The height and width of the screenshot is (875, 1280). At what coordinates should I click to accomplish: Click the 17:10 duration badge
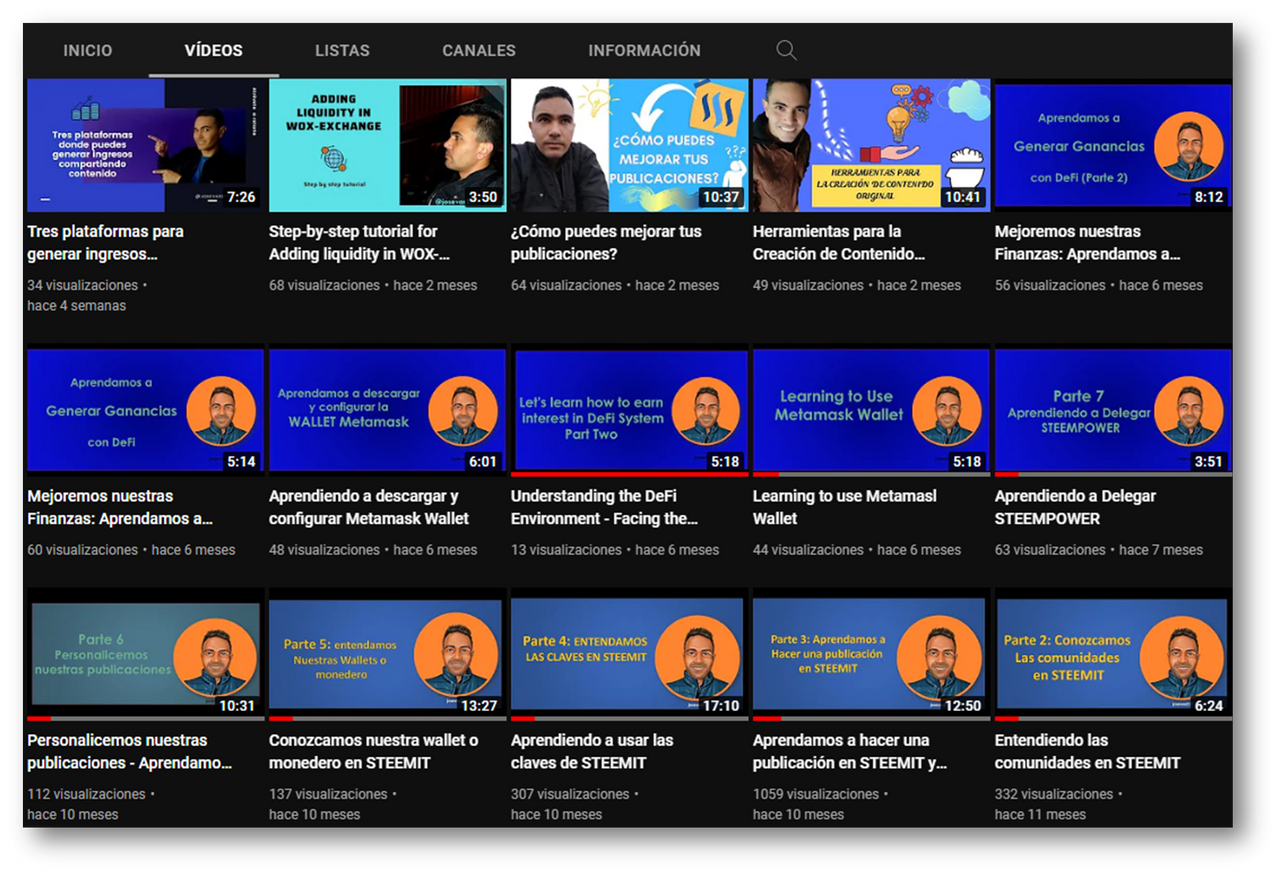point(721,706)
